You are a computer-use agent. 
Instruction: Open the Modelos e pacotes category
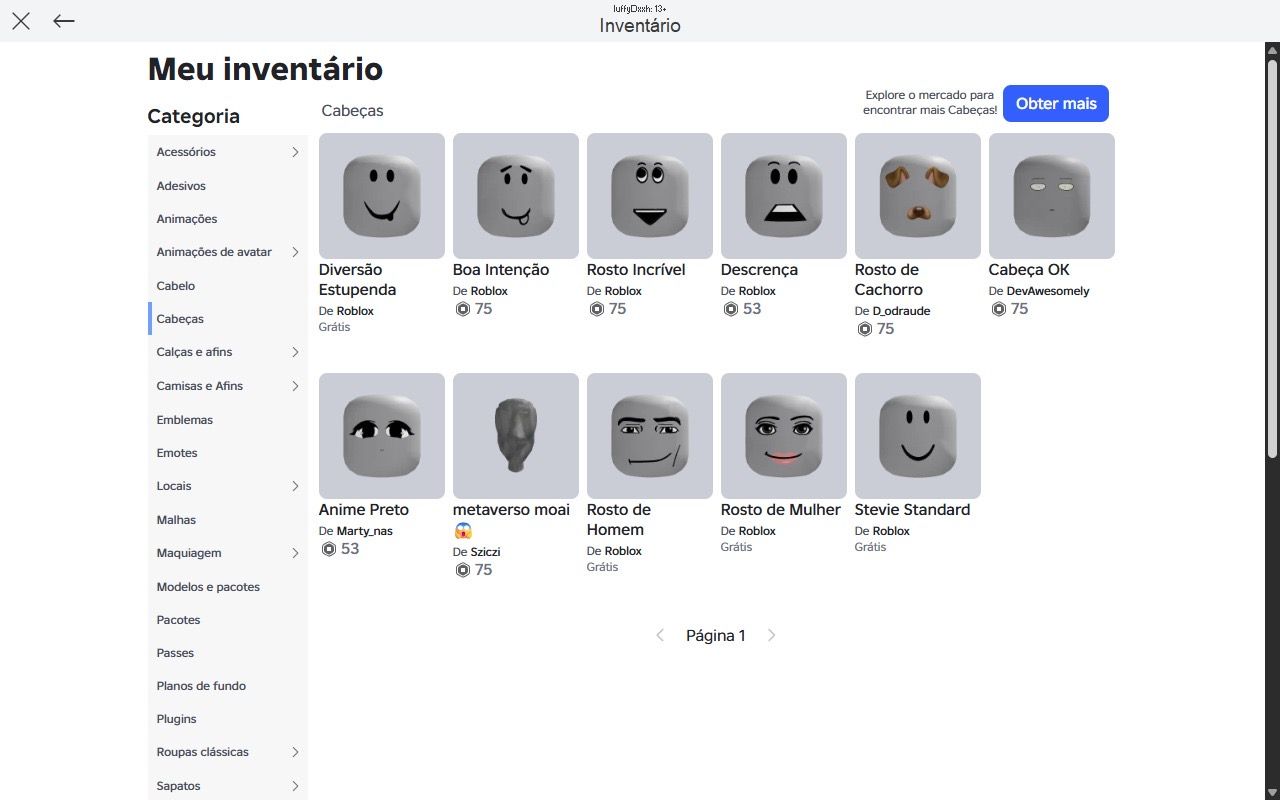click(x=228, y=587)
